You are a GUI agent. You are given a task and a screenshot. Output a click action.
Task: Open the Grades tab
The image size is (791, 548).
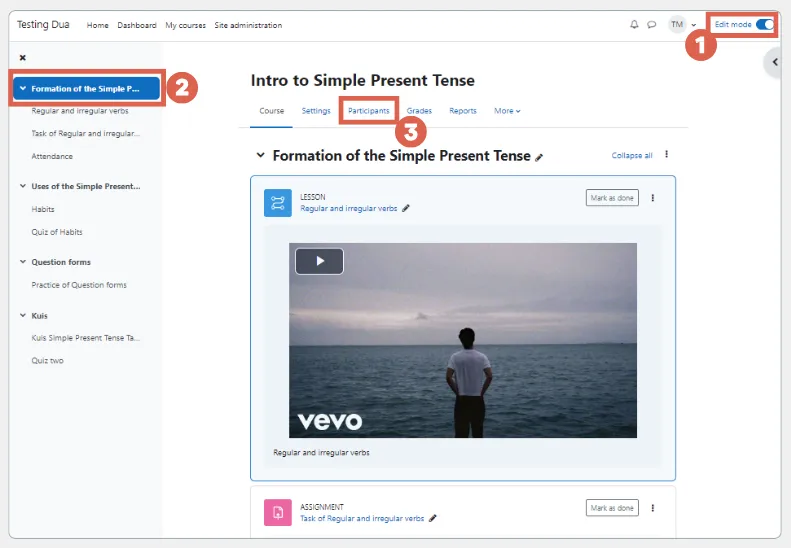[x=419, y=111]
